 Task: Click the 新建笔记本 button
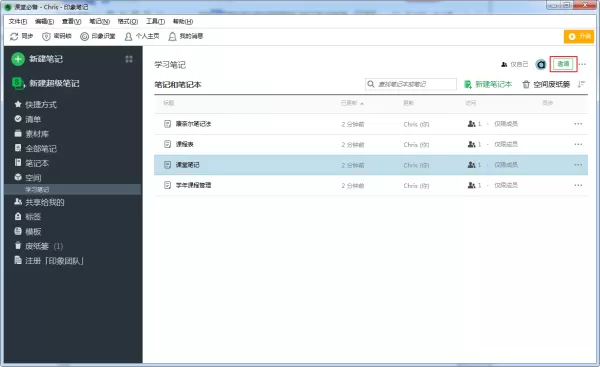coord(488,84)
